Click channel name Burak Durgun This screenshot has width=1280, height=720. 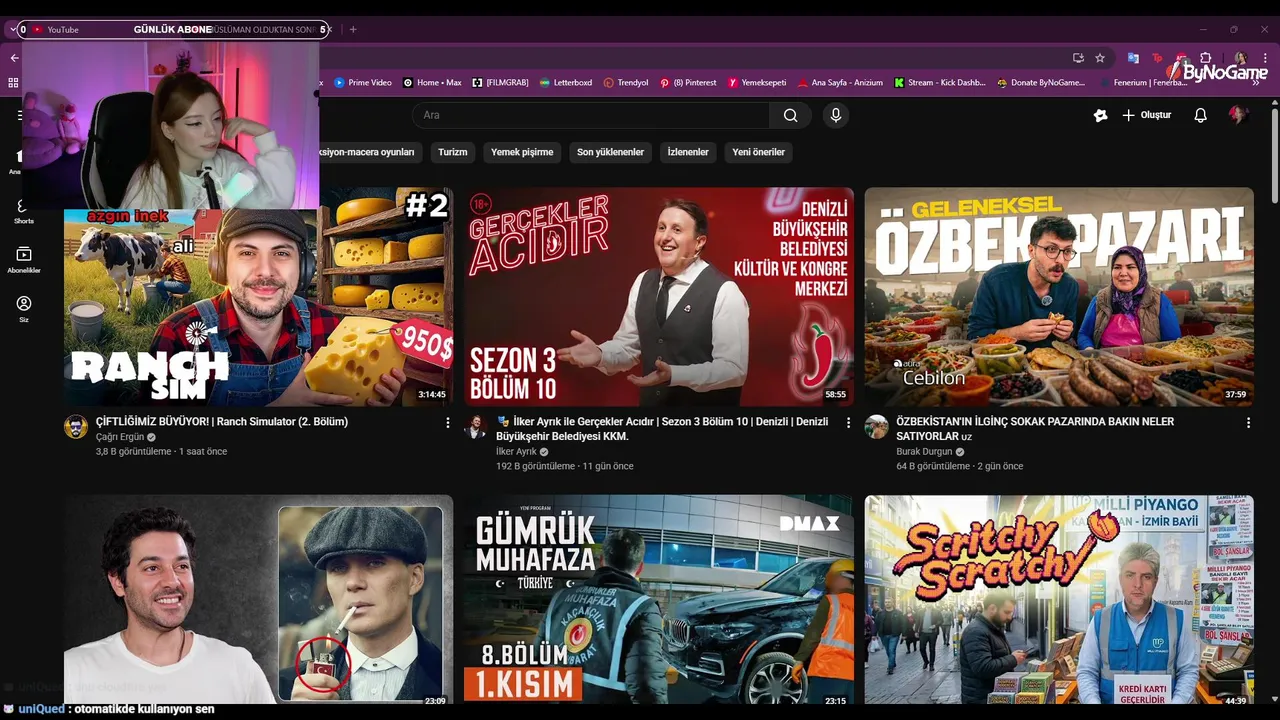click(x=924, y=452)
